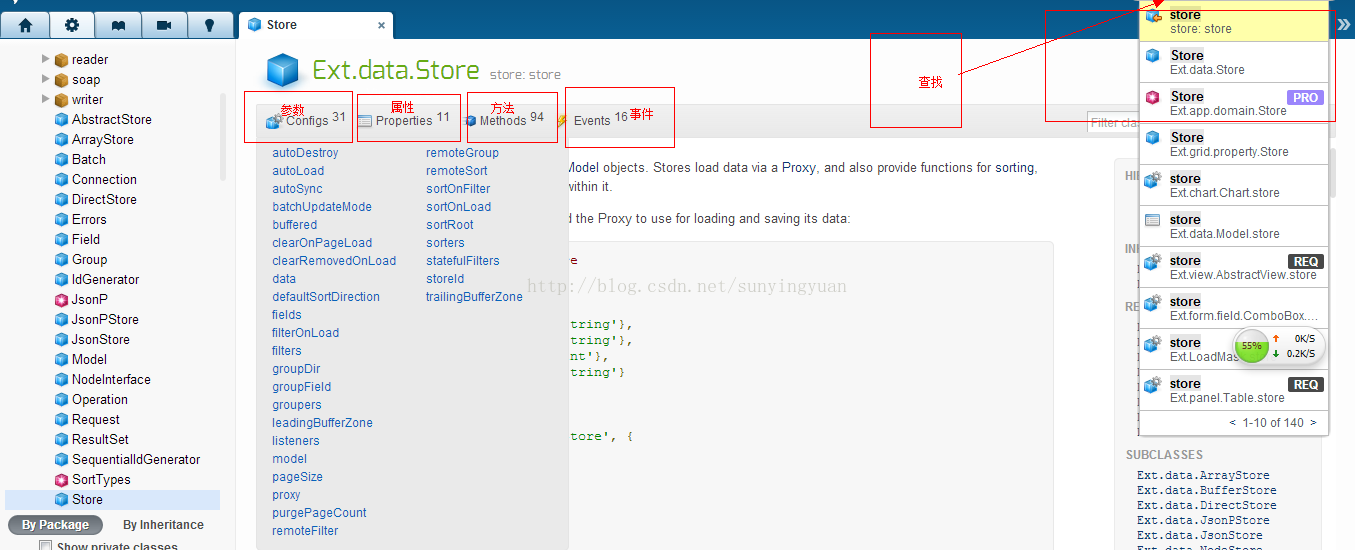Screen dimensions: 1355x550
Task: Click the Connection class icon
Action: pyautogui.click(x=61, y=179)
